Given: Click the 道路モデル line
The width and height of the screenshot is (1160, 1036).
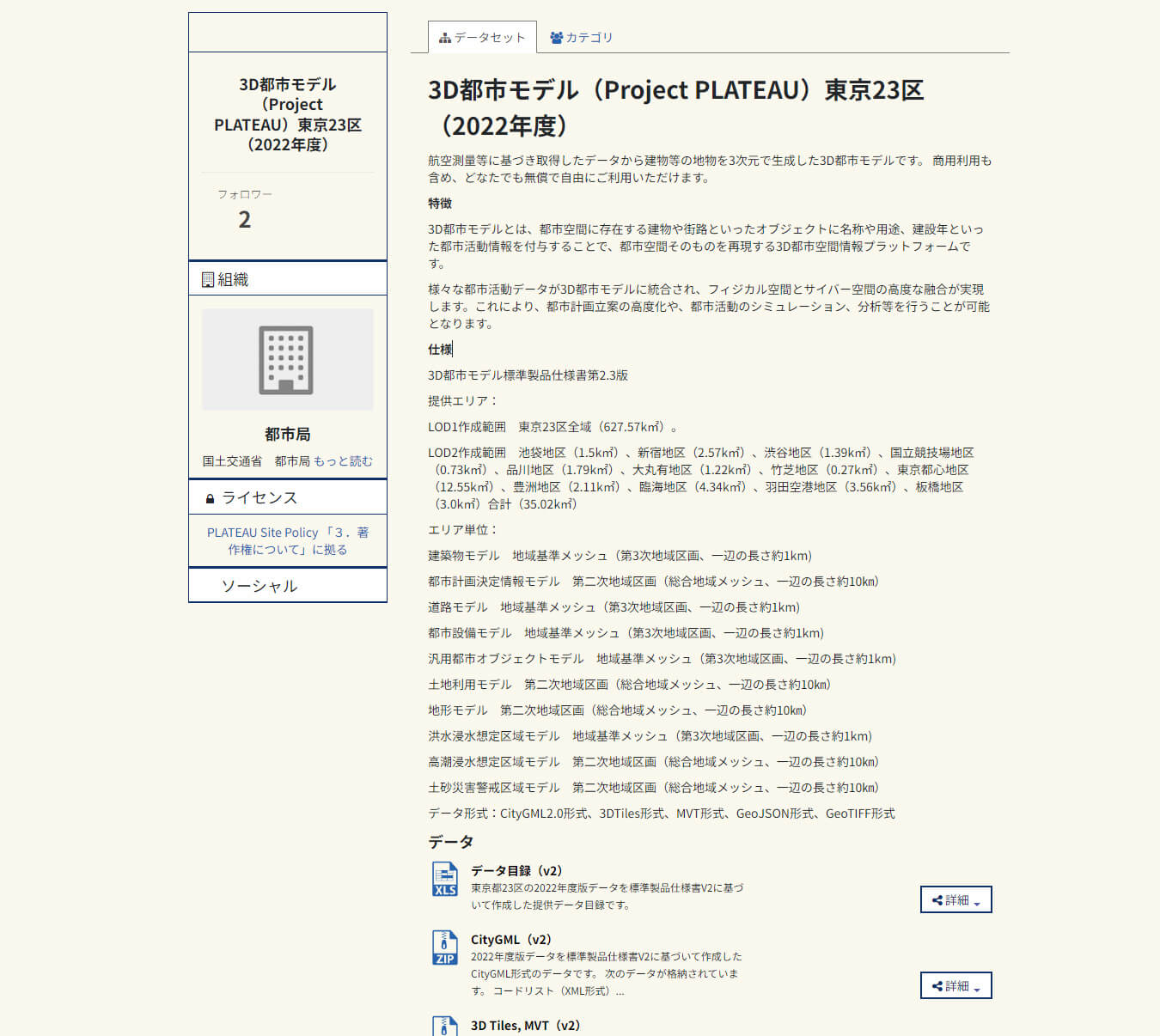Looking at the screenshot, I should [614, 607].
